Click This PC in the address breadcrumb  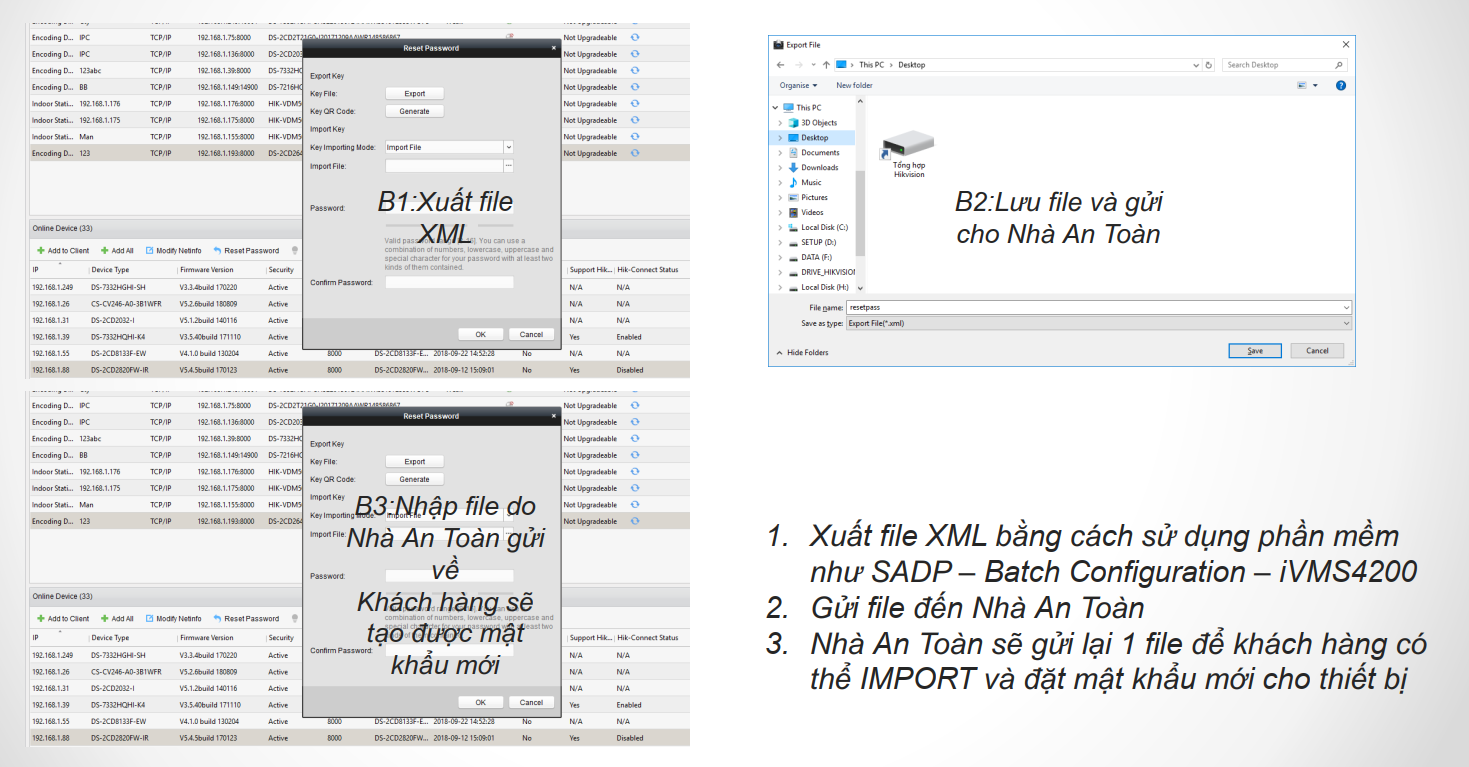871,64
